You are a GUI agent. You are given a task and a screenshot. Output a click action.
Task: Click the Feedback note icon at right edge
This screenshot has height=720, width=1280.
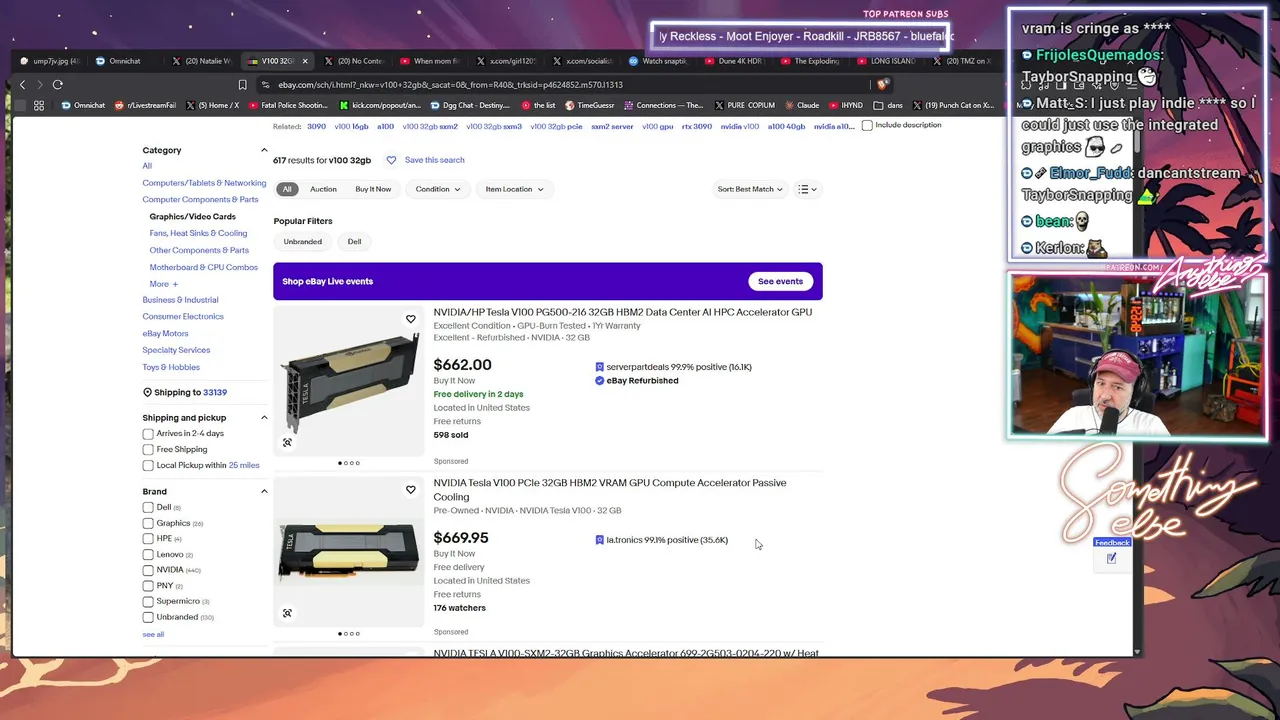tap(1111, 558)
